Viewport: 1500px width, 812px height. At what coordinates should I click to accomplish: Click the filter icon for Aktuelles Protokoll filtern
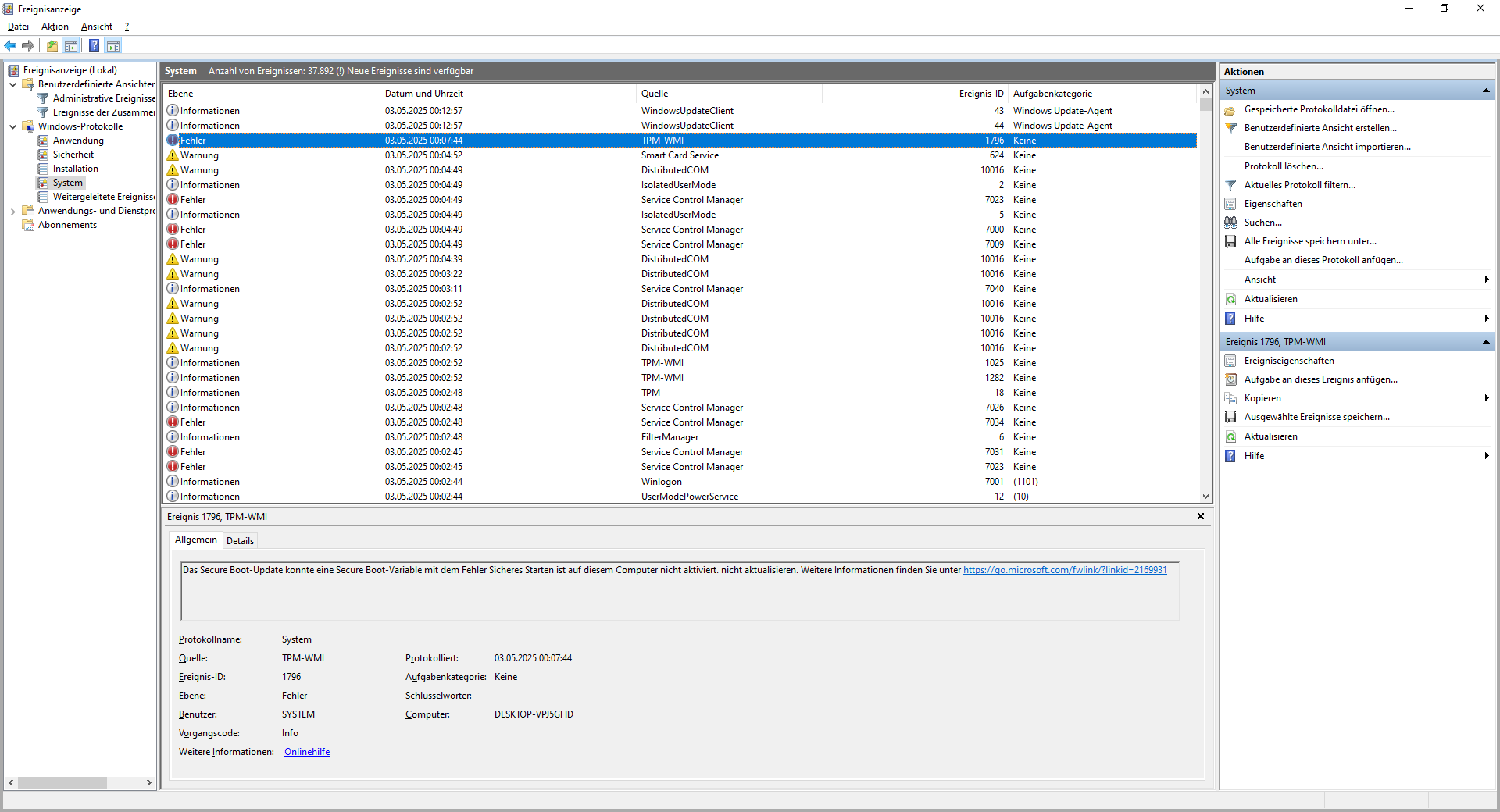click(x=1230, y=185)
